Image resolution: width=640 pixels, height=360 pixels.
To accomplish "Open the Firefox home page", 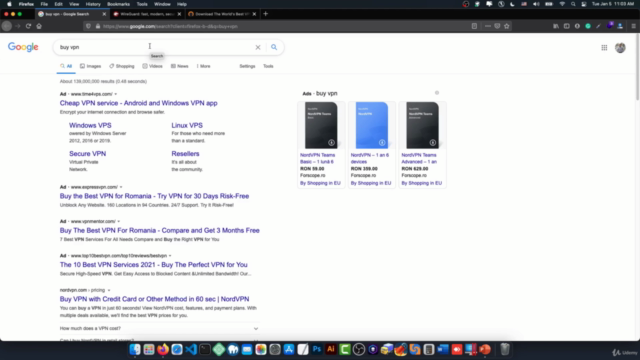I will (39, 26).
